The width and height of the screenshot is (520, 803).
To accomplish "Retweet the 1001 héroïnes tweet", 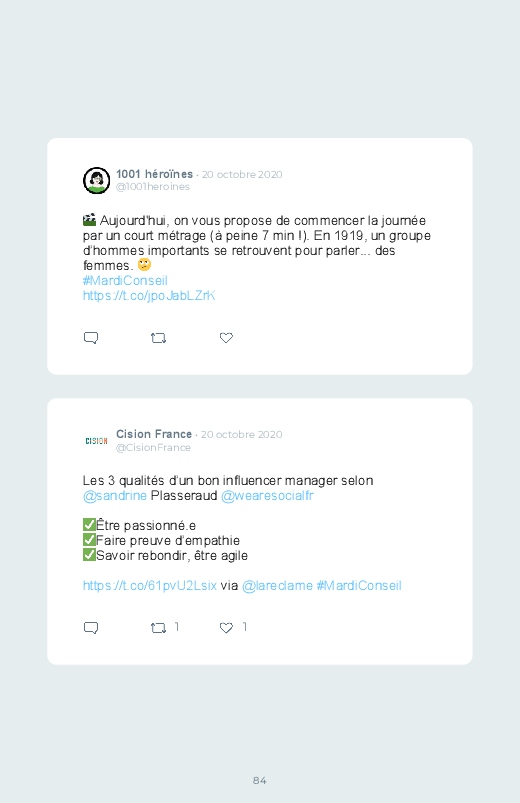I will pos(158,338).
